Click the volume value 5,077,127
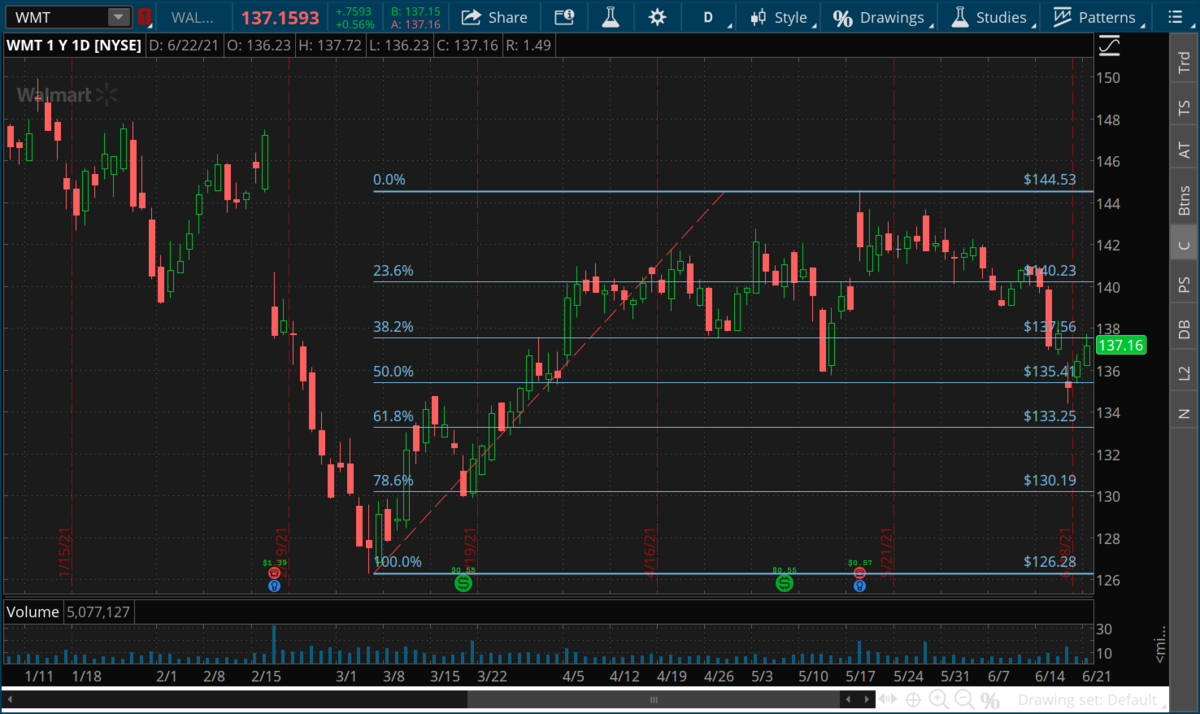Image resolution: width=1200 pixels, height=714 pixels. click(x=97, y=611)
